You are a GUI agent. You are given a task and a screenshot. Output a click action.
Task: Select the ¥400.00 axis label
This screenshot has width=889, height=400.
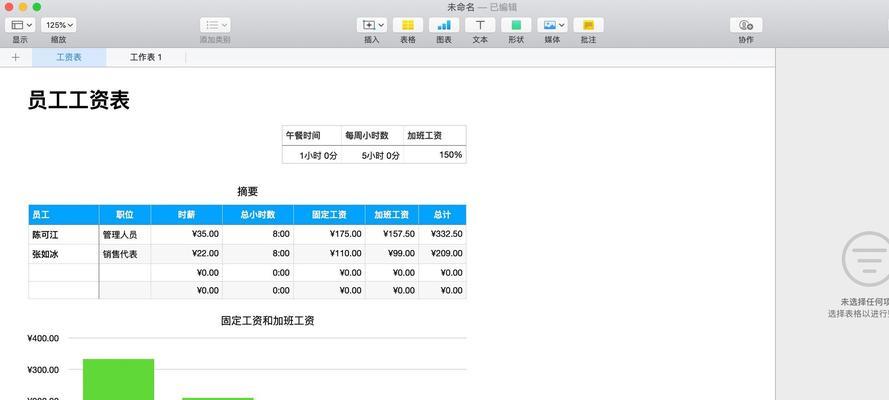43,338
